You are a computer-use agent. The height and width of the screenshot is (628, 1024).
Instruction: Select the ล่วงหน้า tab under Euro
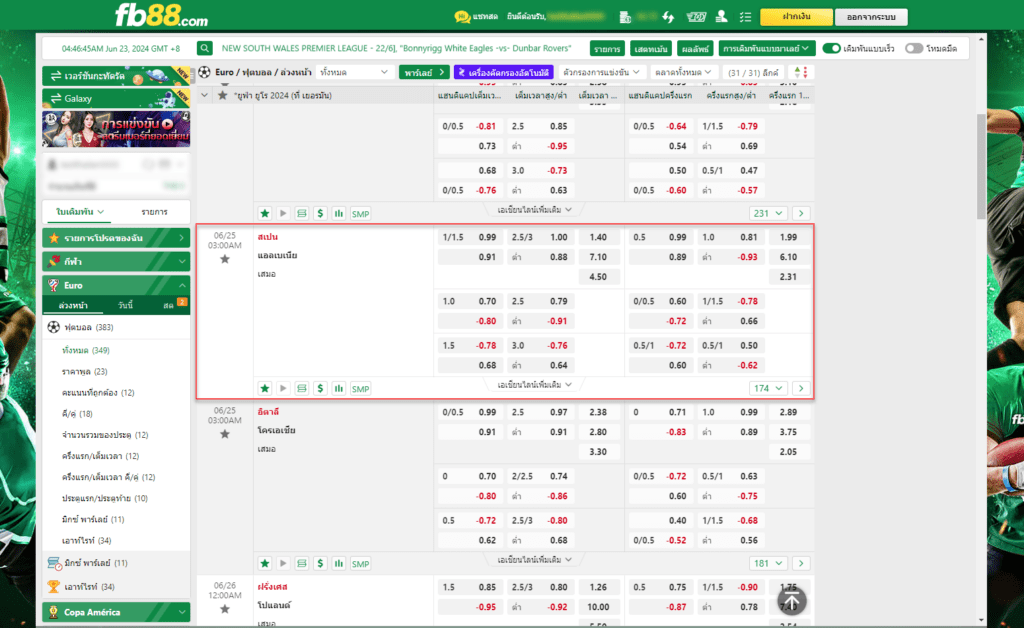click(73, 306)
